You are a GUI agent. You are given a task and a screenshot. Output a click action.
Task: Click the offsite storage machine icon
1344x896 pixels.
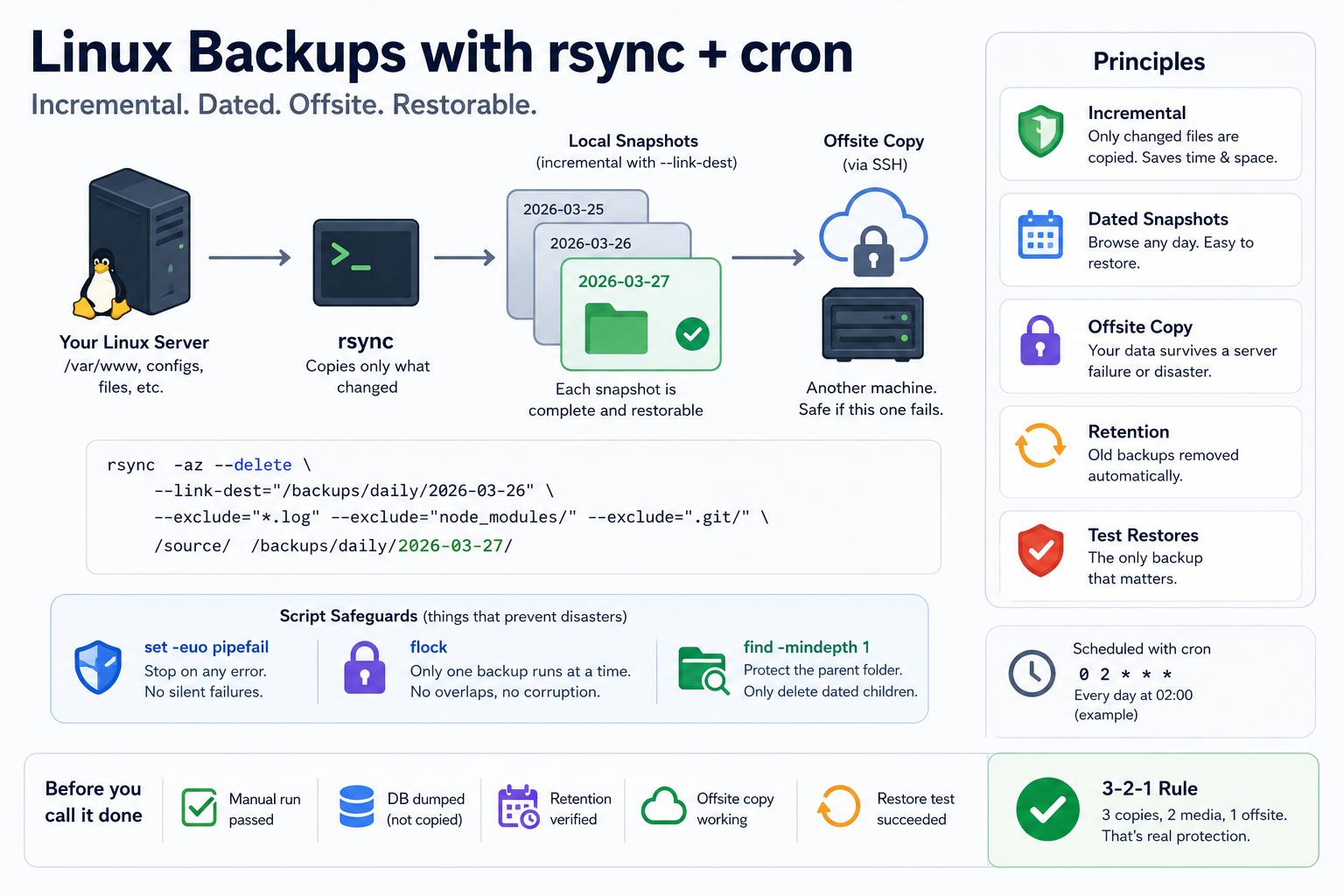(x=873, y=325)
